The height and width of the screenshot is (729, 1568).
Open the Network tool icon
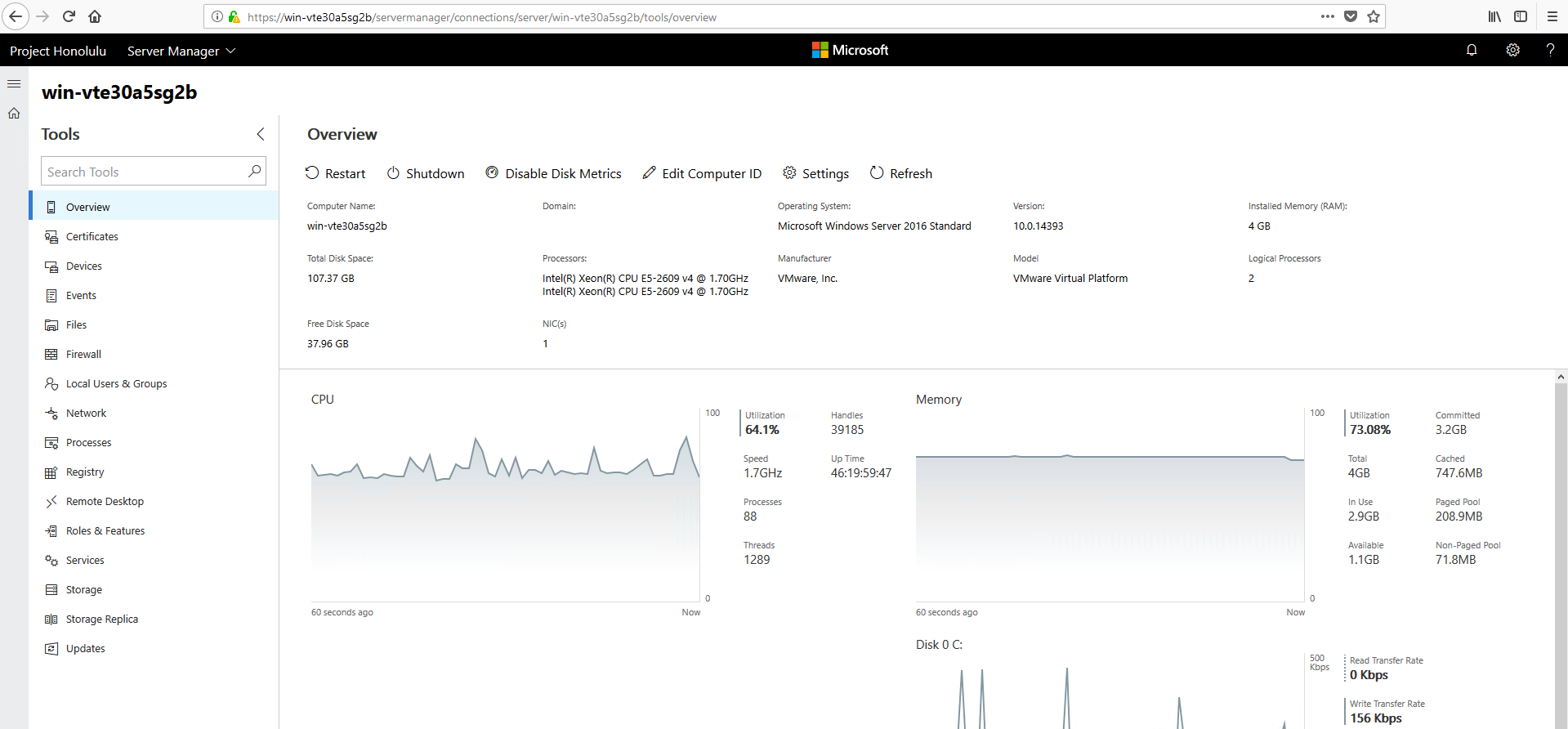coord(51,413)
